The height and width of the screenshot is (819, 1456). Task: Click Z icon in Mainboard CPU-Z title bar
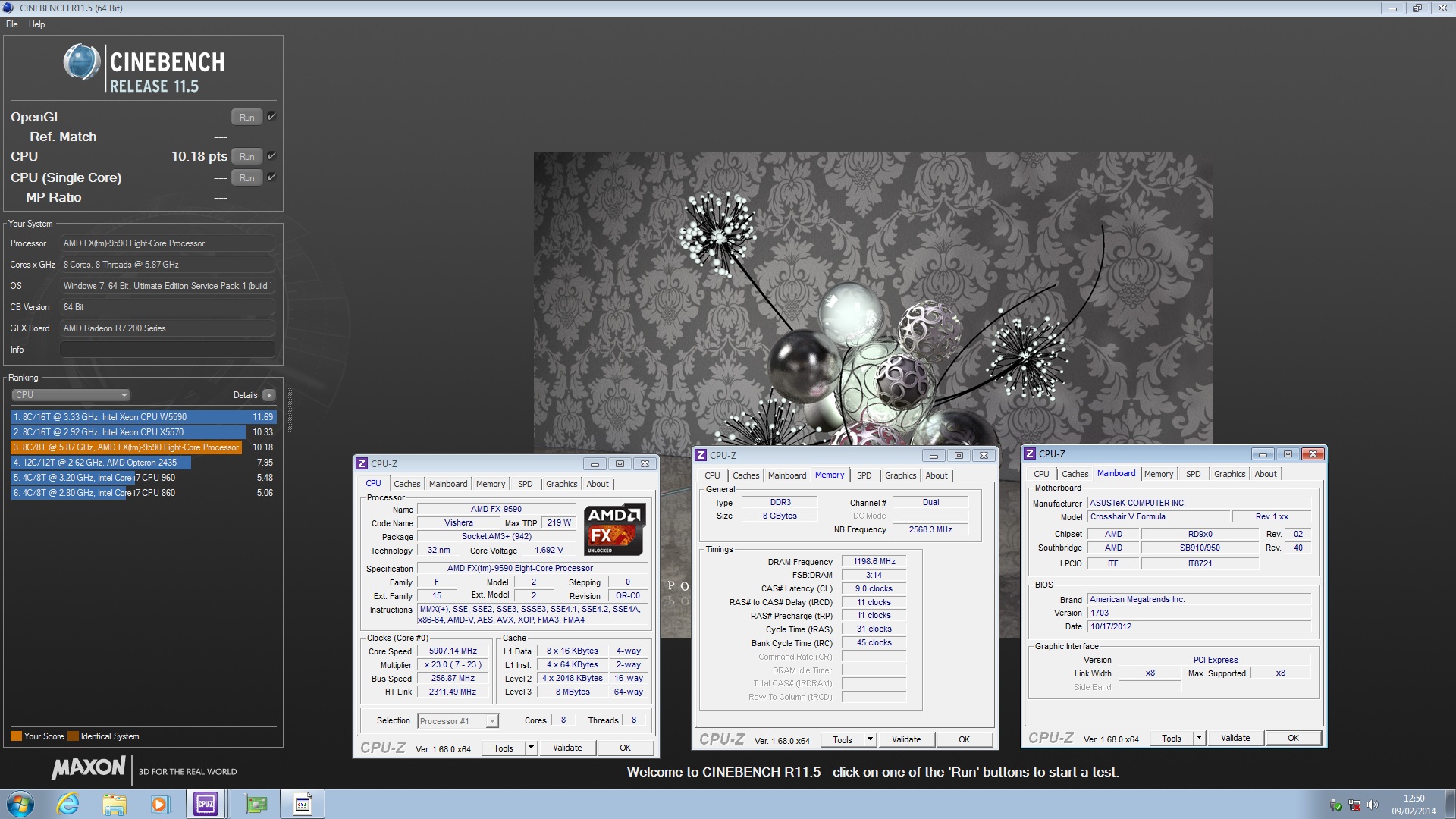(x=1030, y=453)
